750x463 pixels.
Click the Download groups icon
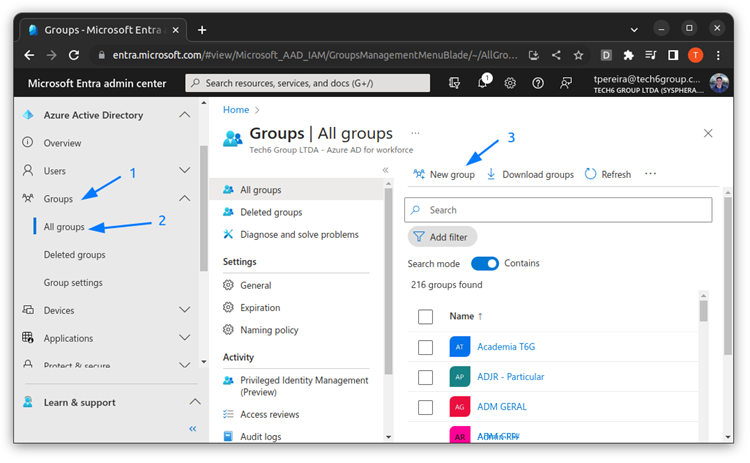(x=491, y=174)
